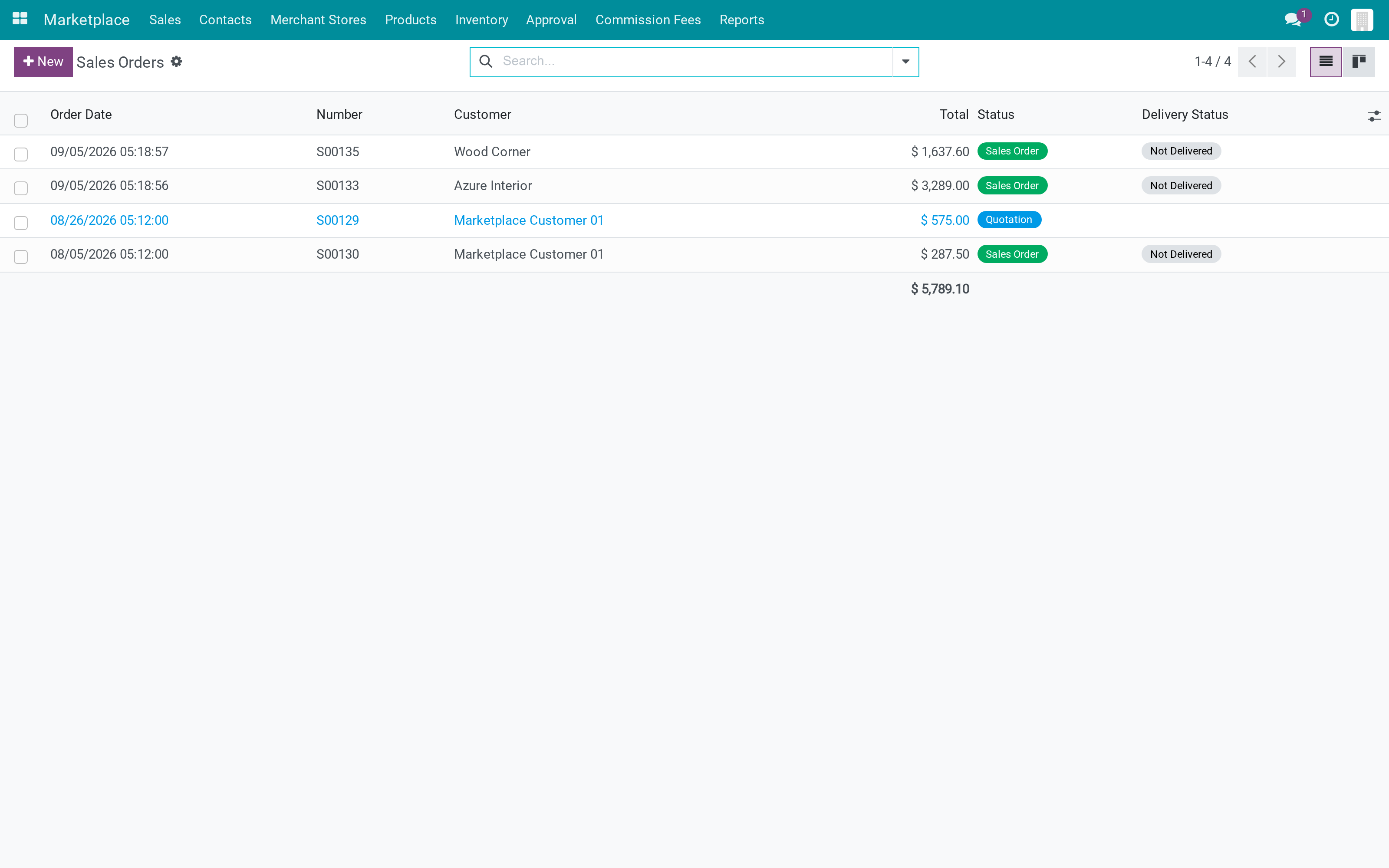Viewport: 1389px width, 868px height.
Task: Click Marketplace Customer 01 in S00130 row
Action: tap(529, 254)
